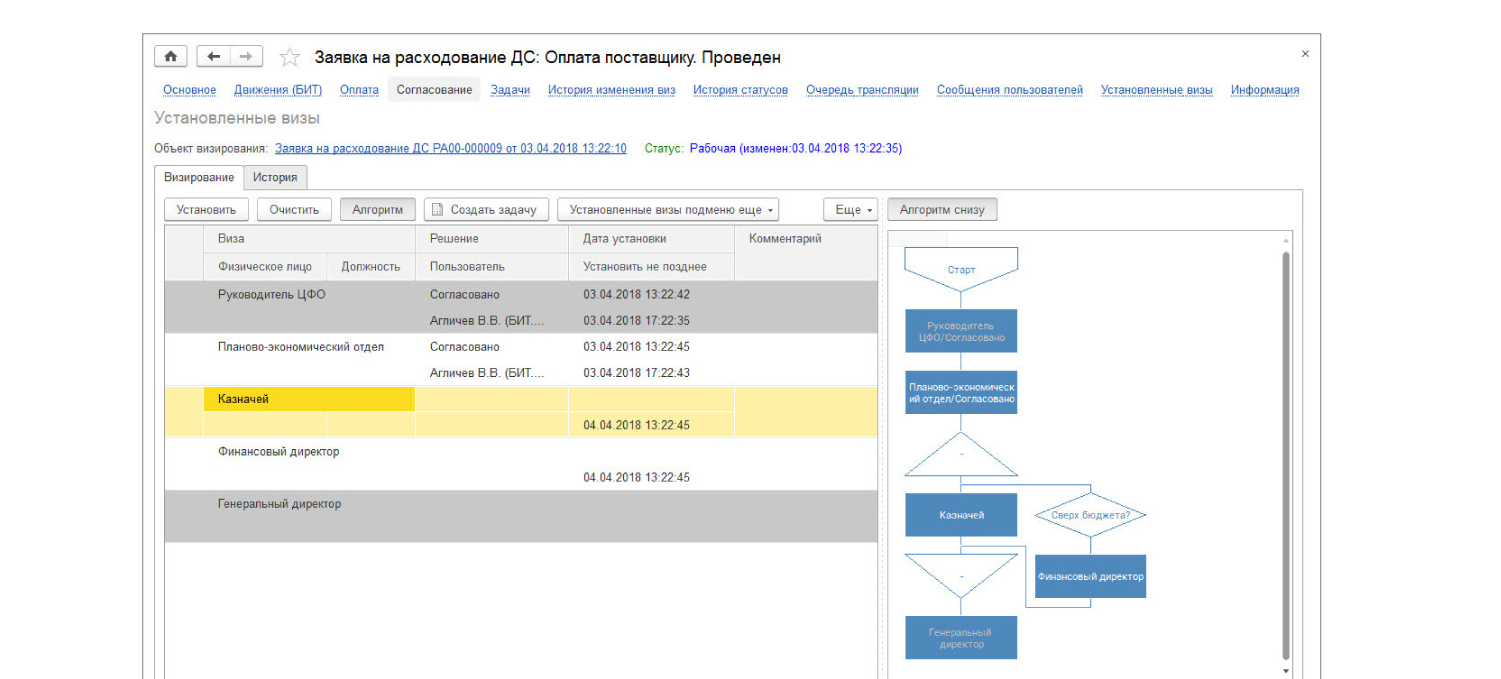The width and height of the screenshot is (1501, 679).
Task: Click the back arrow navigation button
Action: pyautogui.click(x=213, y=57)
